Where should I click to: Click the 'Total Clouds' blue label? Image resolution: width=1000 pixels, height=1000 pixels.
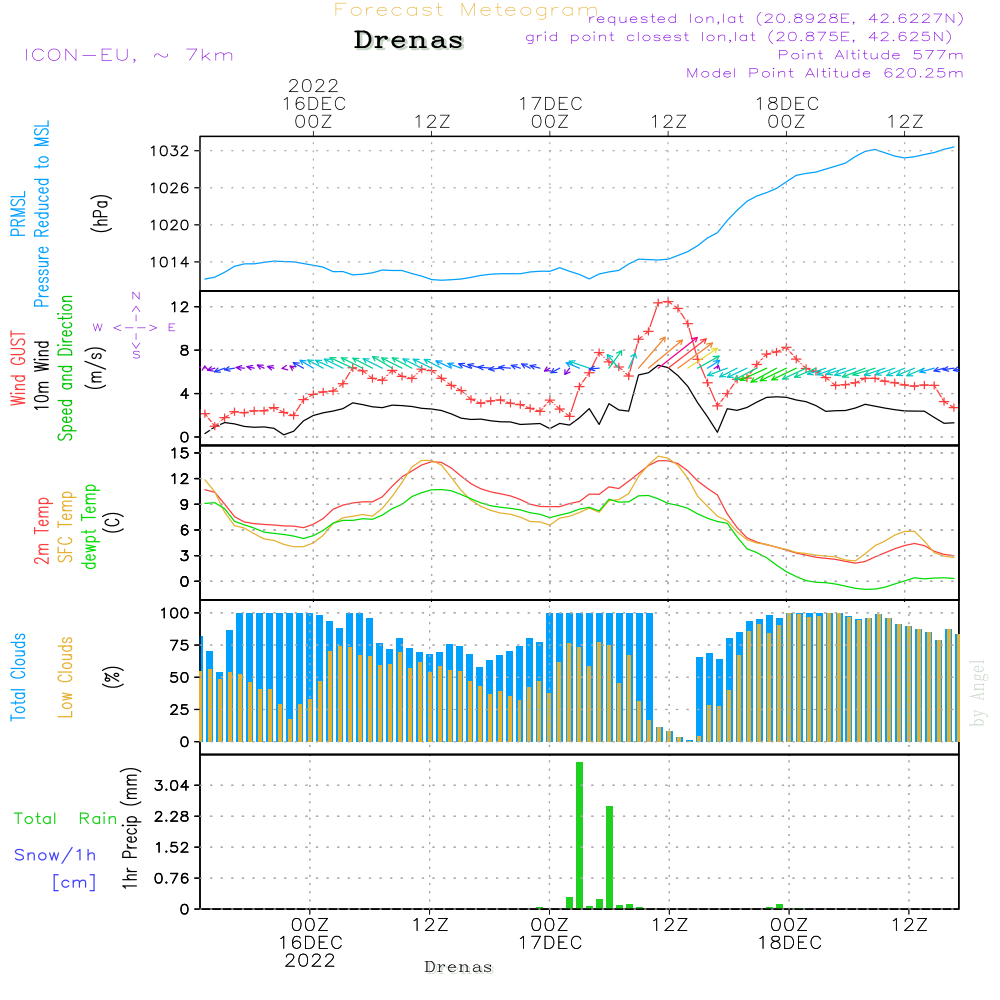pyautogui.click(x=18, y=677)
